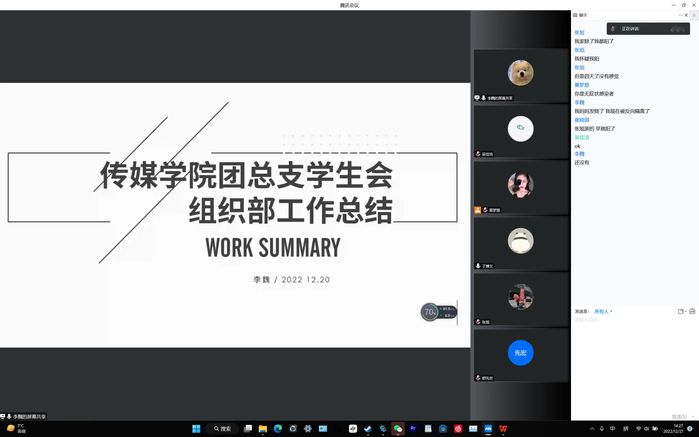699x437 pixels.
Task: Open the taskbar search box
Action: [x=222, y=429]
